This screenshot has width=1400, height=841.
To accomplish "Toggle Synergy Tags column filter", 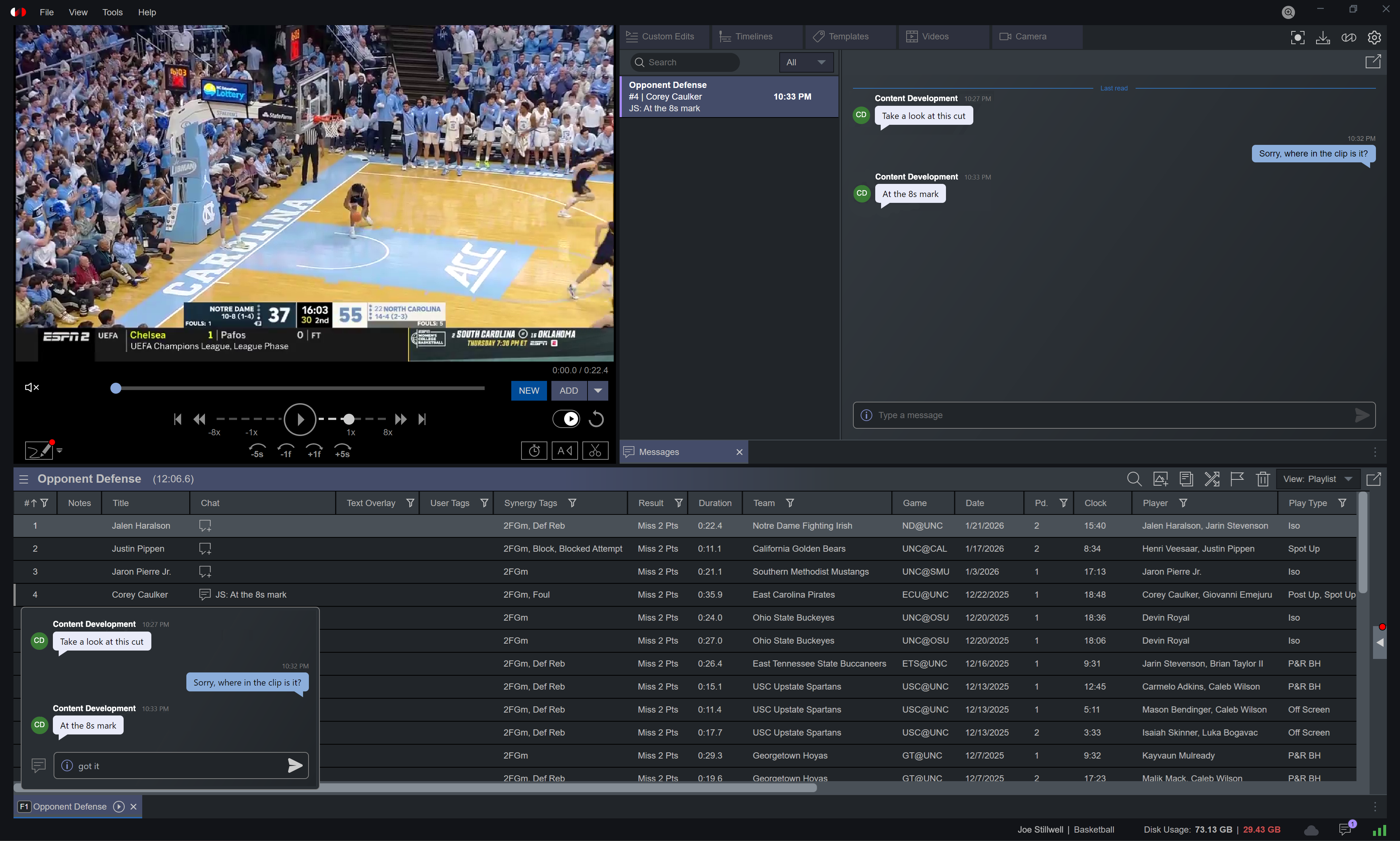I will click(x=572, y=503).
